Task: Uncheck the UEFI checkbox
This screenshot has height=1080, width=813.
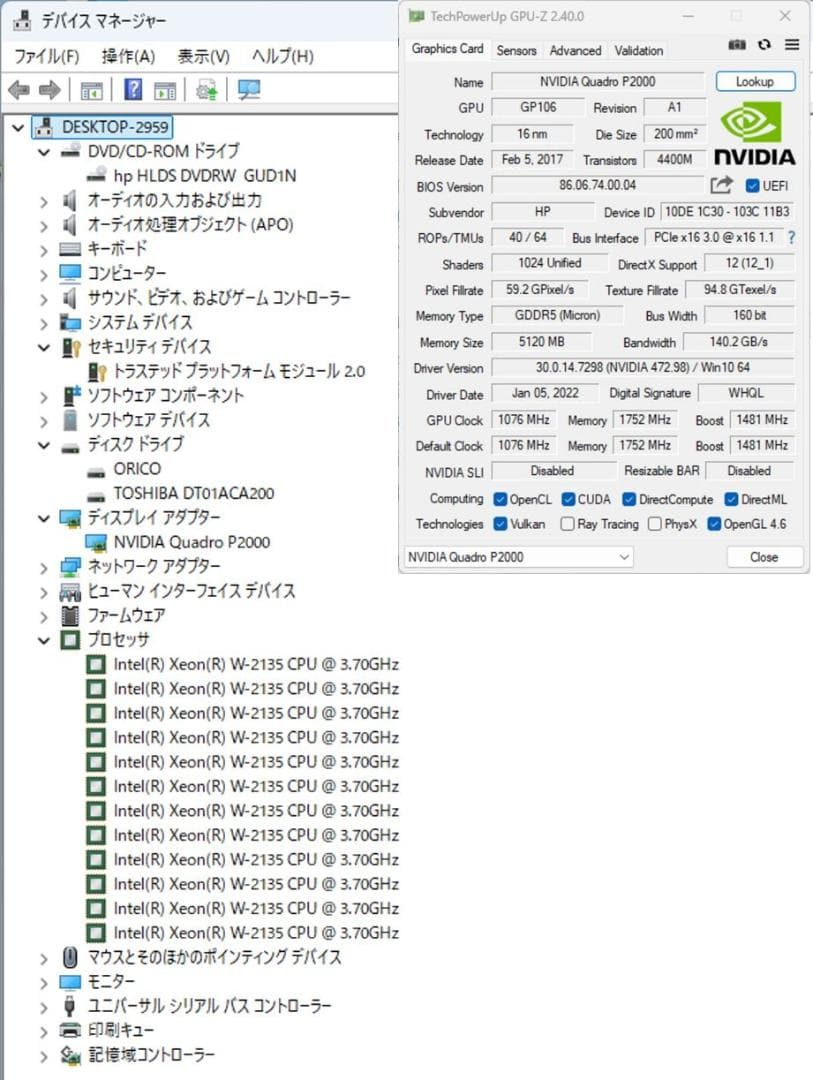Action: click(x=753, y=186)
